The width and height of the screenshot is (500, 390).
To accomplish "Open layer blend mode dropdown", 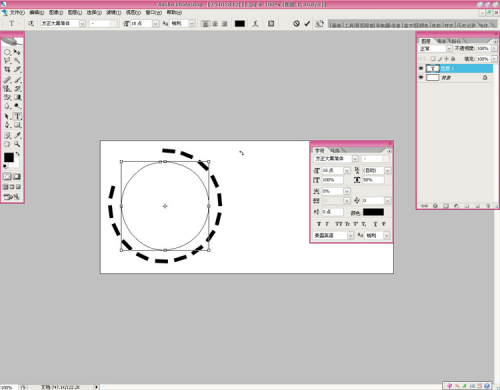I will coord(449,49).
